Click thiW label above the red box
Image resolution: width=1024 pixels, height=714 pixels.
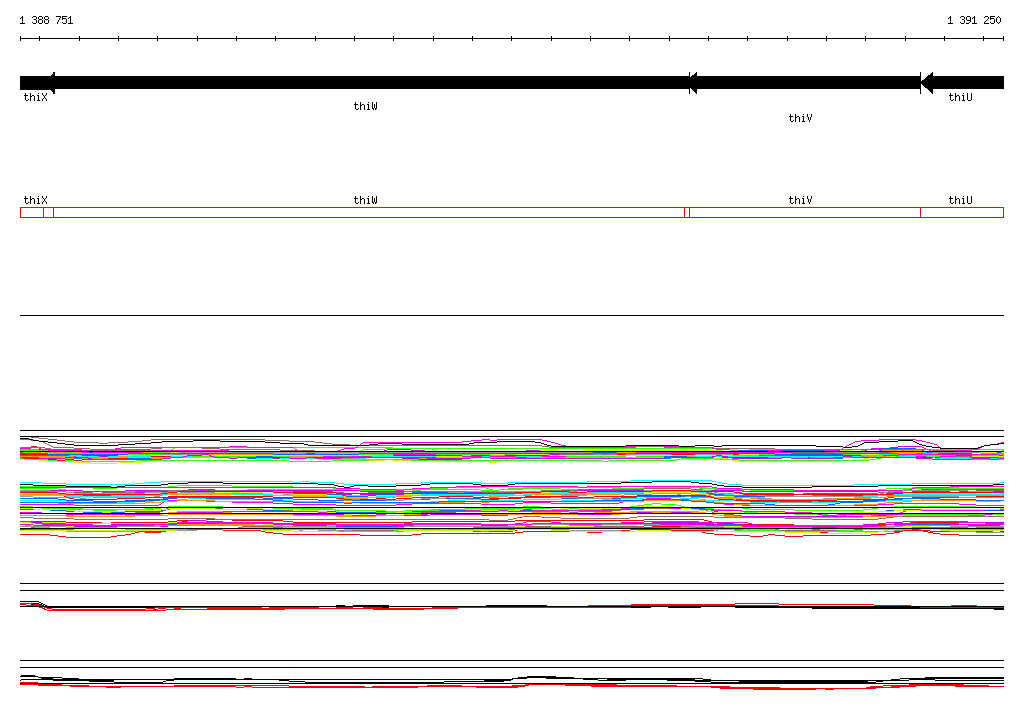pyautogui.click(x=365, y=200)
